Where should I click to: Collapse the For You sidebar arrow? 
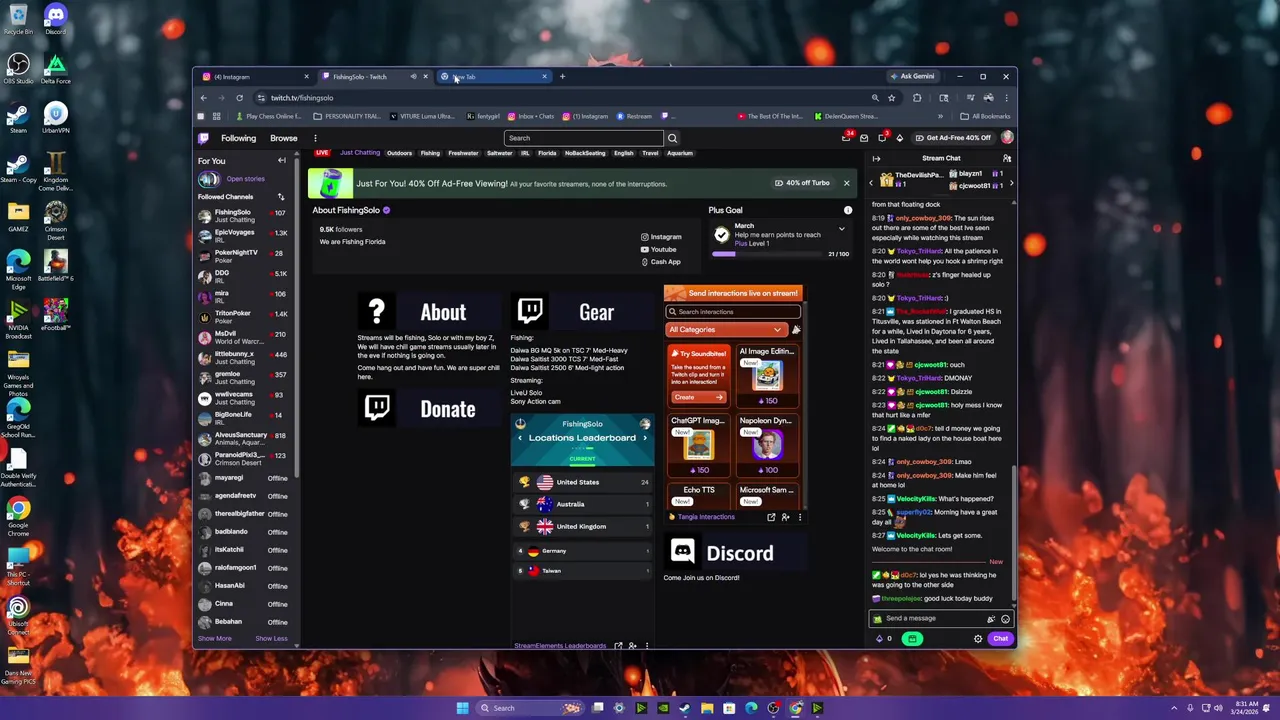coord(281,161)
